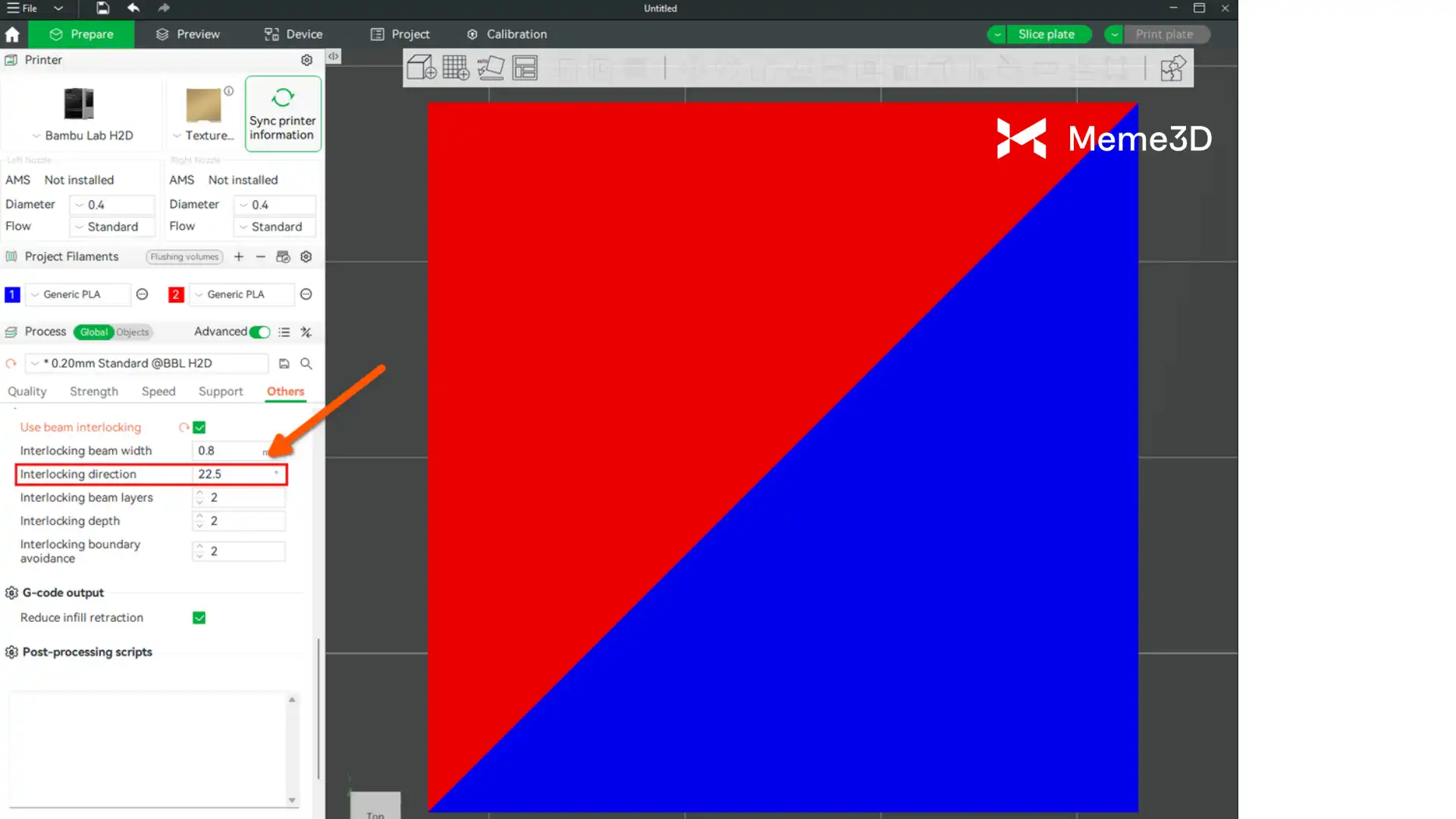Click the home icon

(12, 35)
